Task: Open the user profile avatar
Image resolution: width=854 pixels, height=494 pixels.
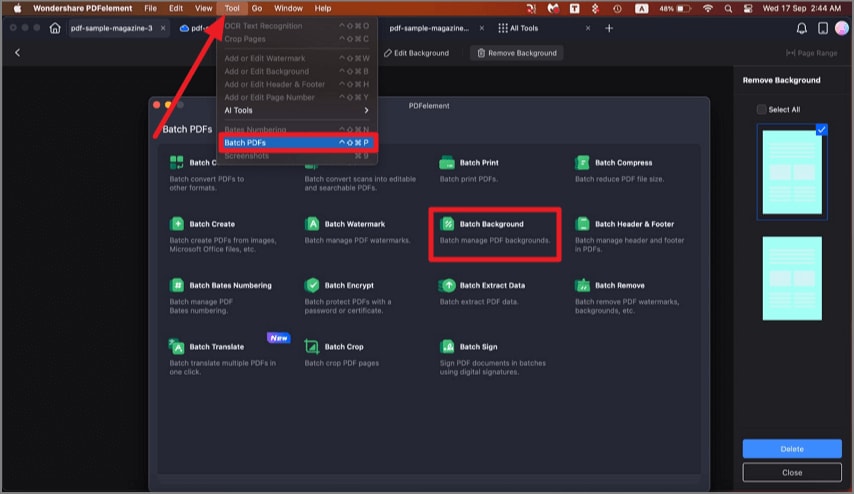Action: [x=842, y=28]
